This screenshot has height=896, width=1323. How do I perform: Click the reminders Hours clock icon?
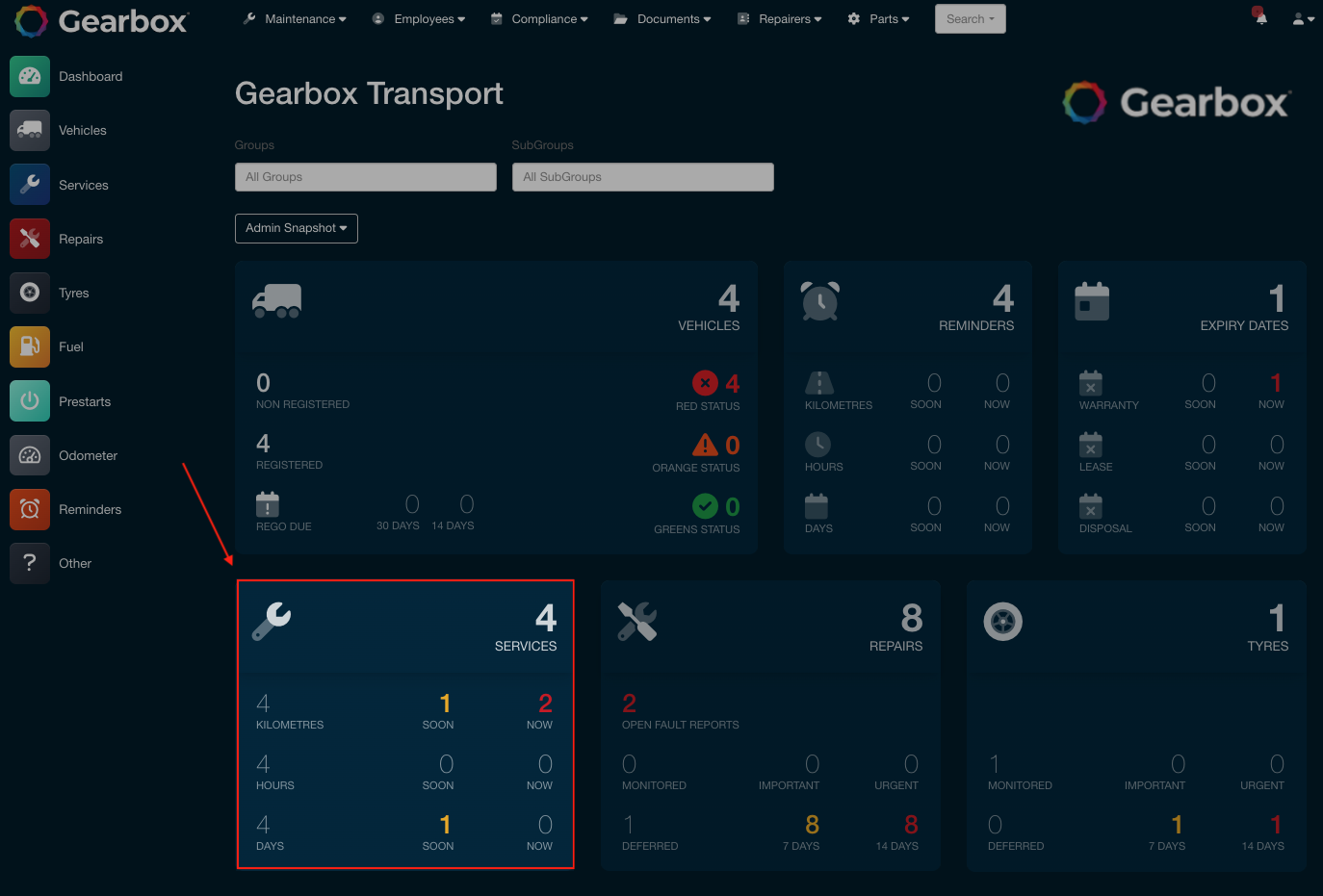point(817,445)
